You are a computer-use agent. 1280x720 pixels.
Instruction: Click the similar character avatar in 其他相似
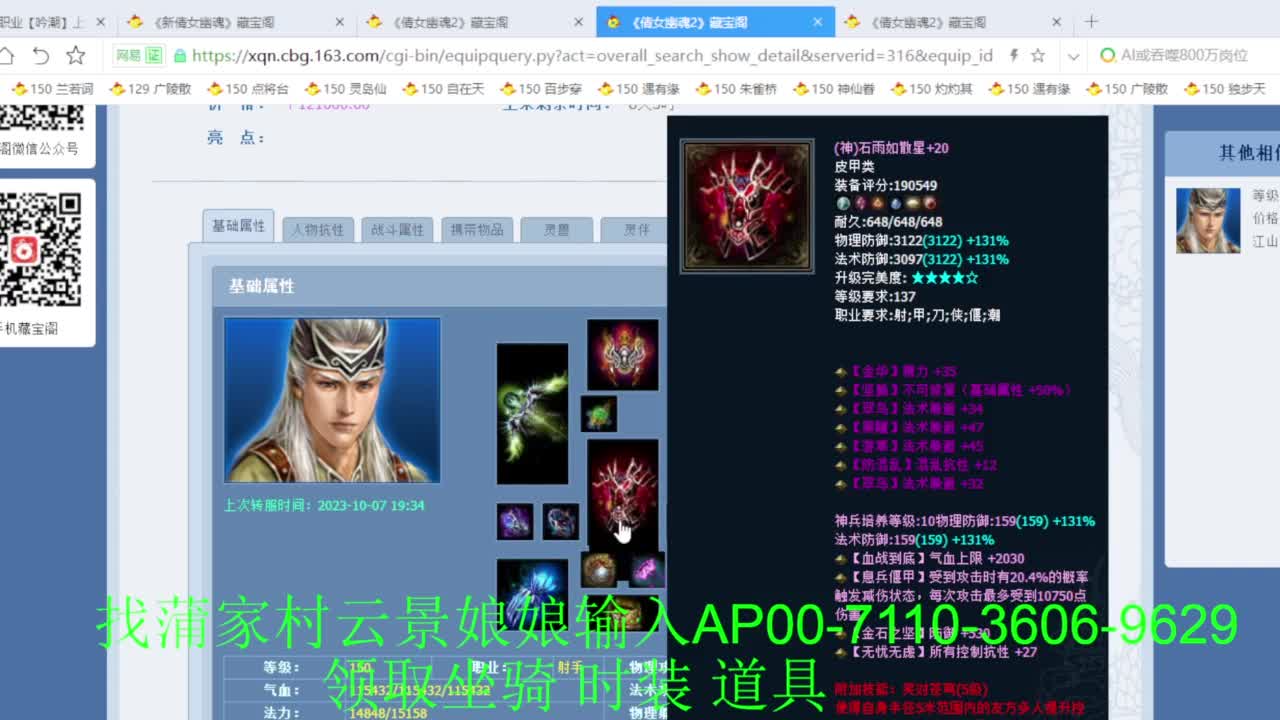1208,220
